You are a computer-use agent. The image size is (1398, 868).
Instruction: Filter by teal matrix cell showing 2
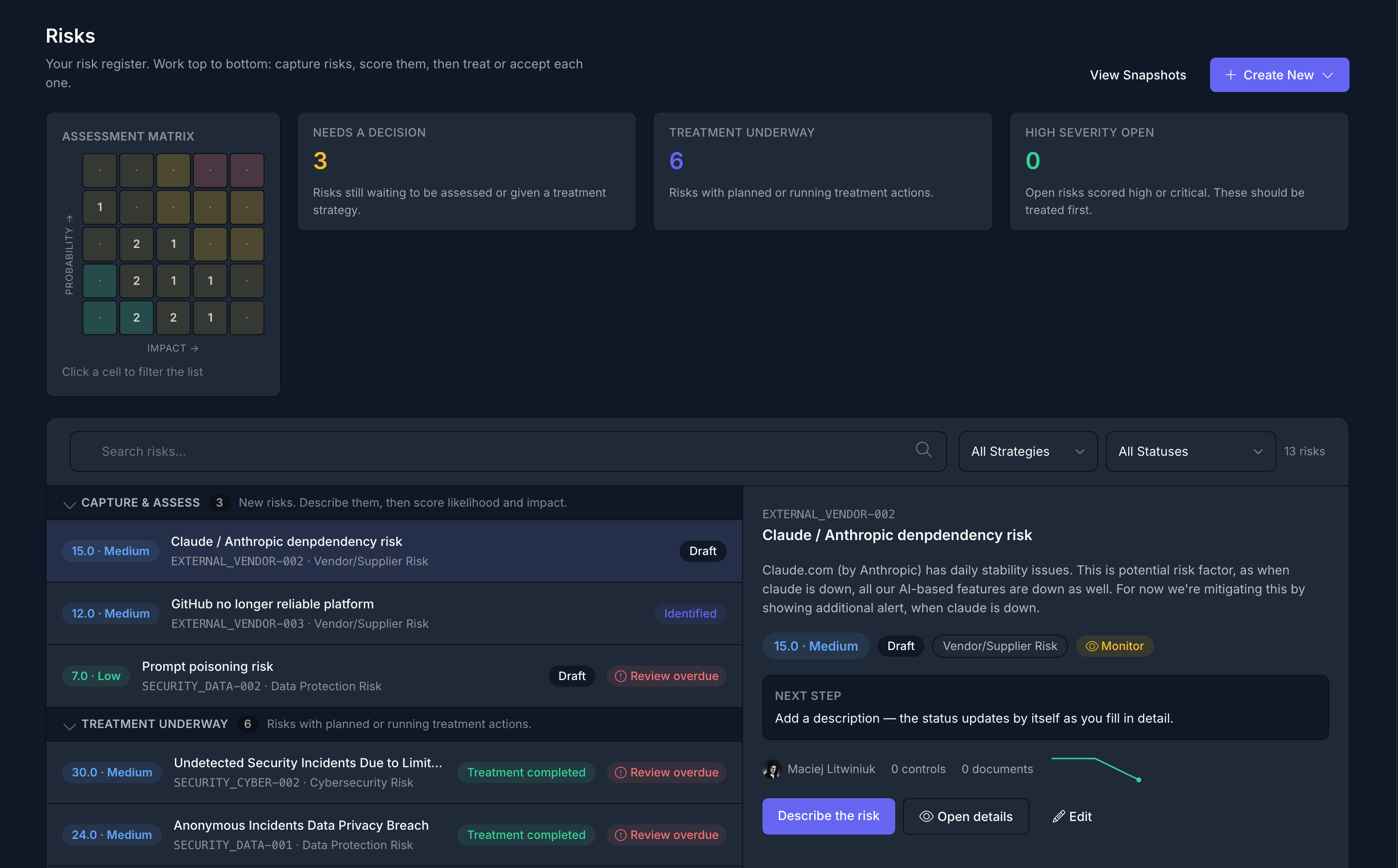coord(137,317)
